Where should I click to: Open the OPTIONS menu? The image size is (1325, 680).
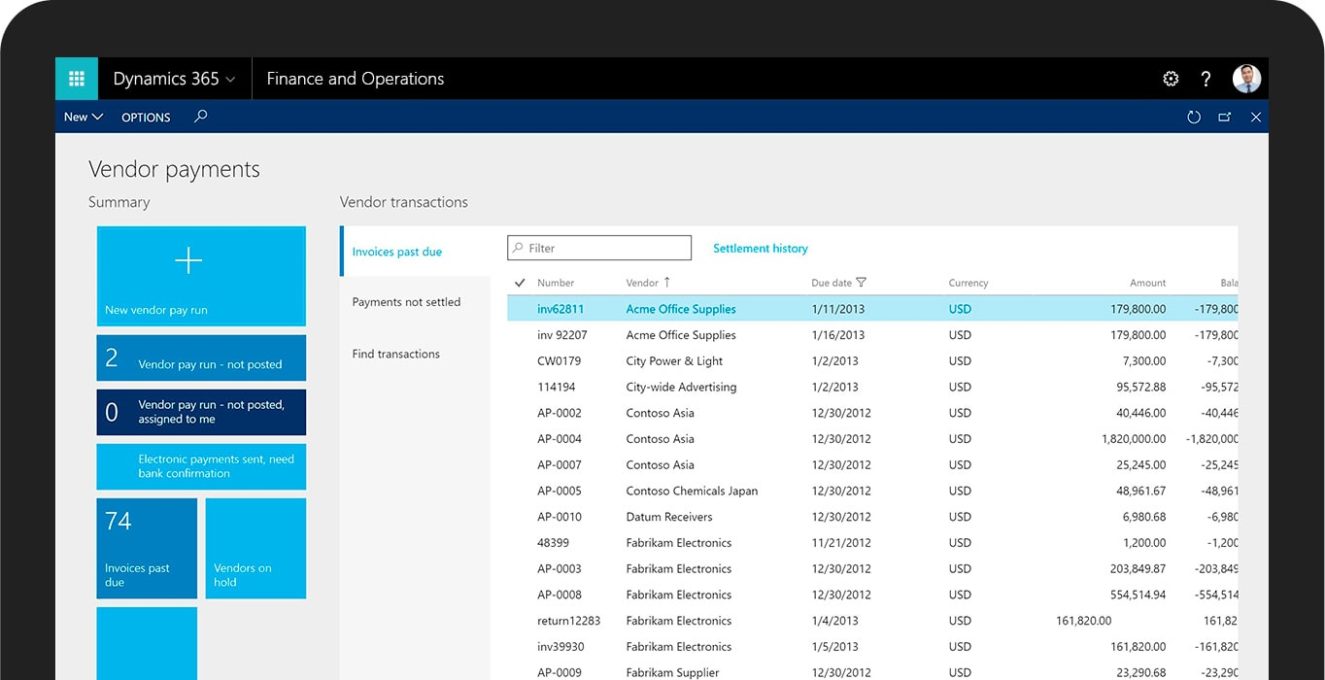[146, 117]
